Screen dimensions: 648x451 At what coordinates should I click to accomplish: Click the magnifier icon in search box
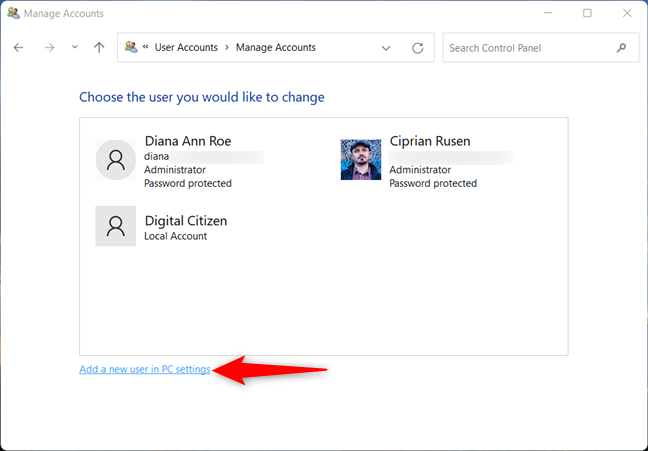[x=622, y=47]
